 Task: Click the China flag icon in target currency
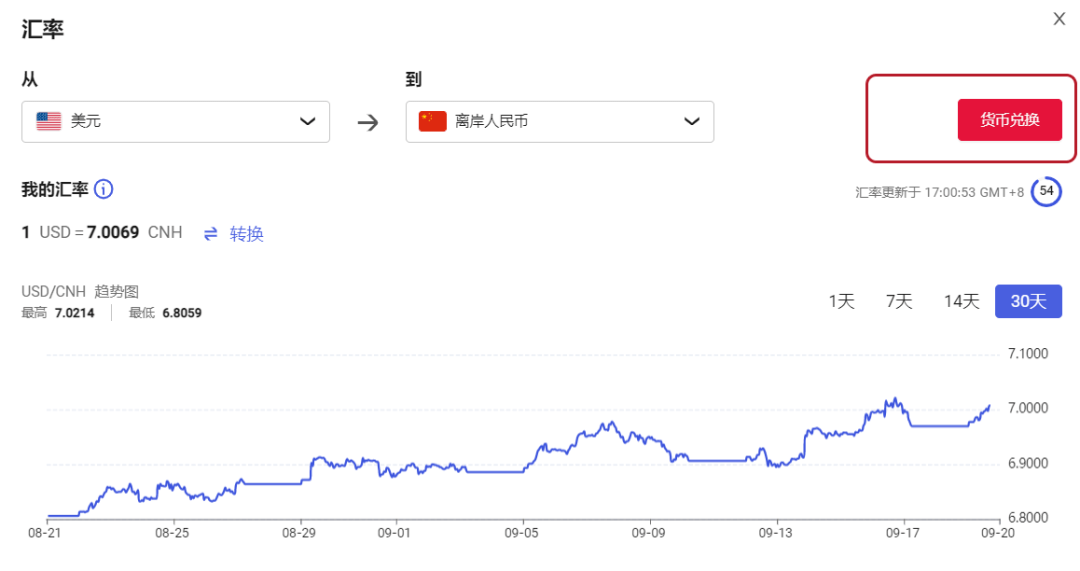pos(432,121)
